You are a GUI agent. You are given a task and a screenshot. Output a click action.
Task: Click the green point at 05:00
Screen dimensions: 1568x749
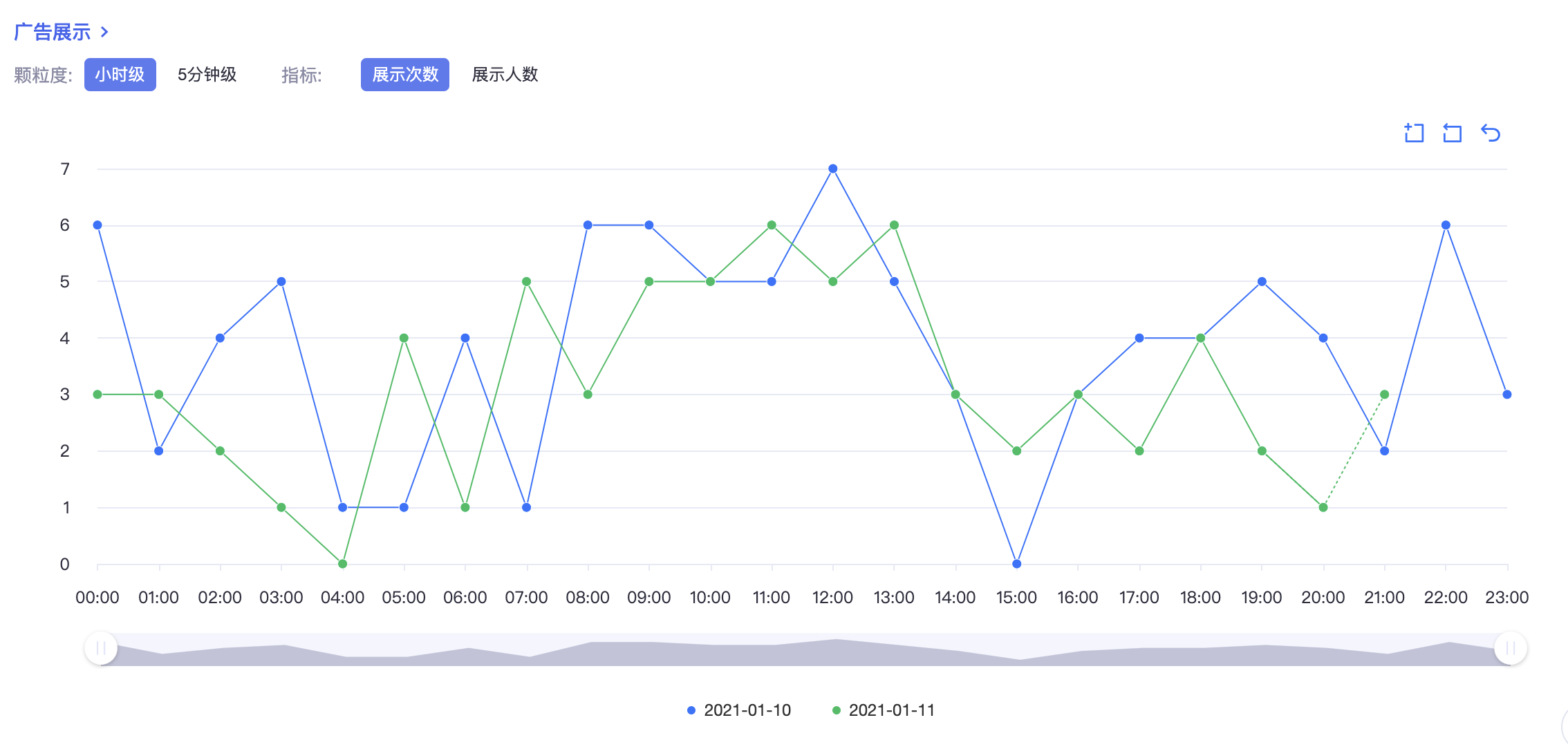tap(404, 338)
